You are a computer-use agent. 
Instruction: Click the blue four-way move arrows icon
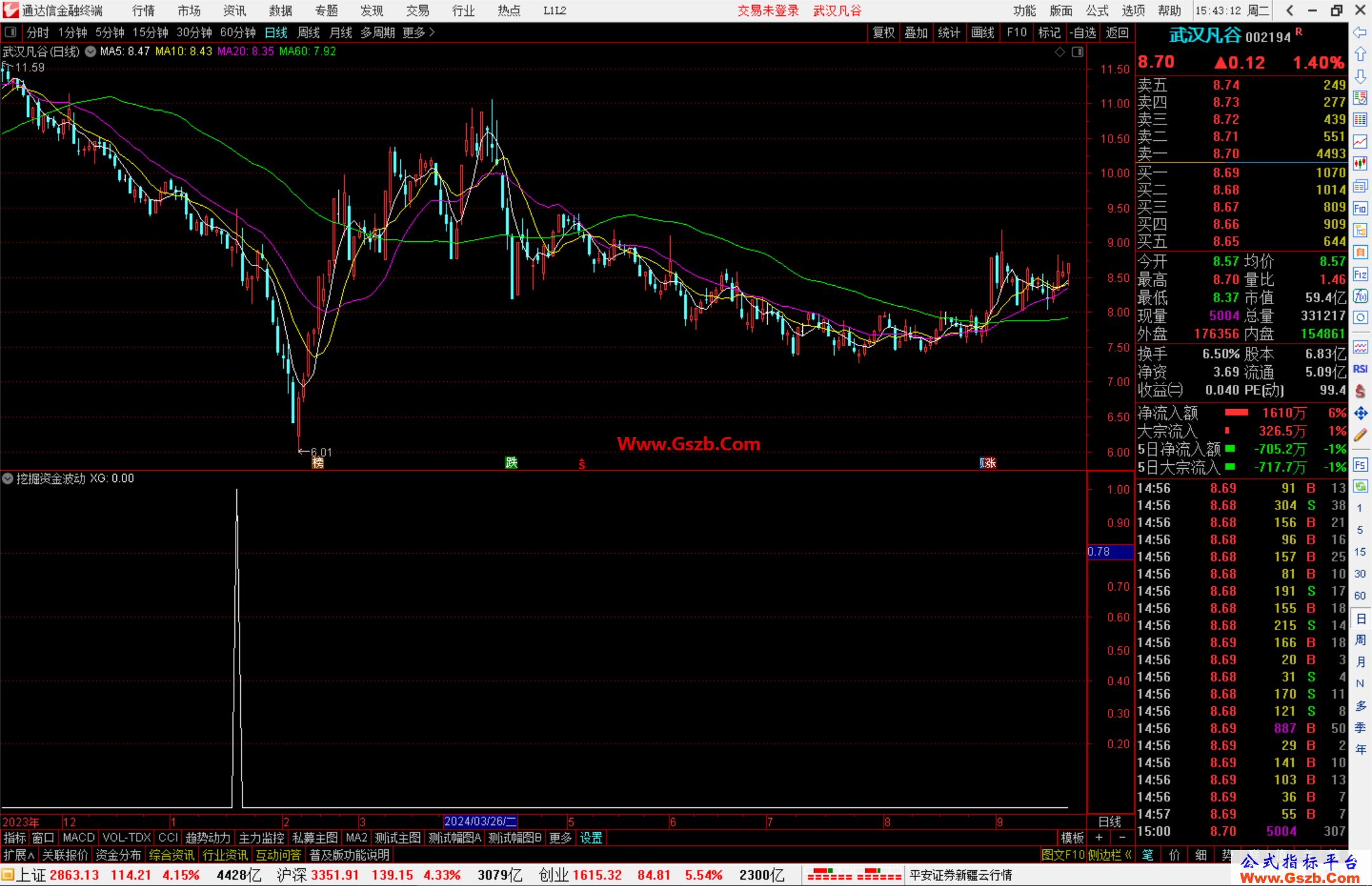[1360, 413]
